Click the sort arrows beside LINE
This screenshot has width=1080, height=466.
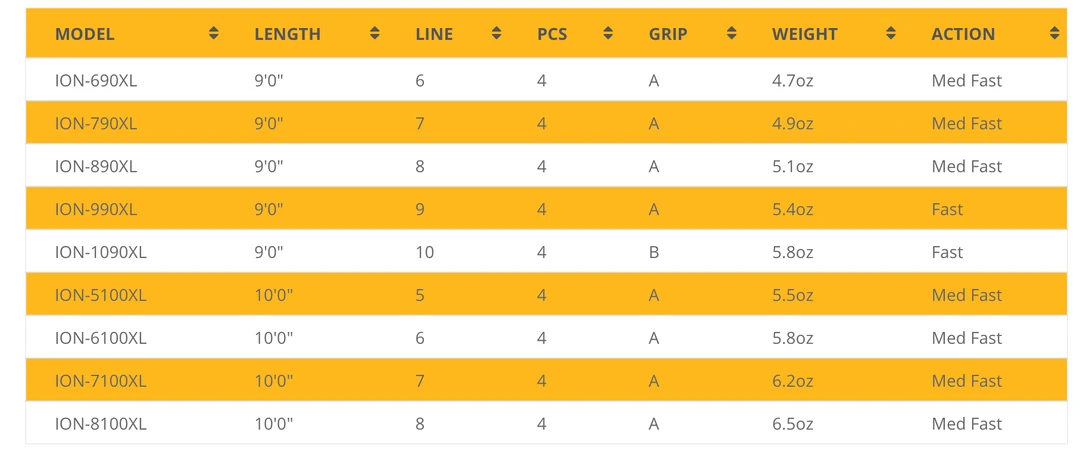pos(496,34)
